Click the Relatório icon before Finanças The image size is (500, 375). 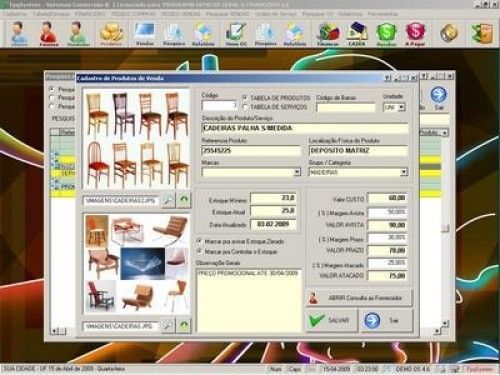(295, 34)
